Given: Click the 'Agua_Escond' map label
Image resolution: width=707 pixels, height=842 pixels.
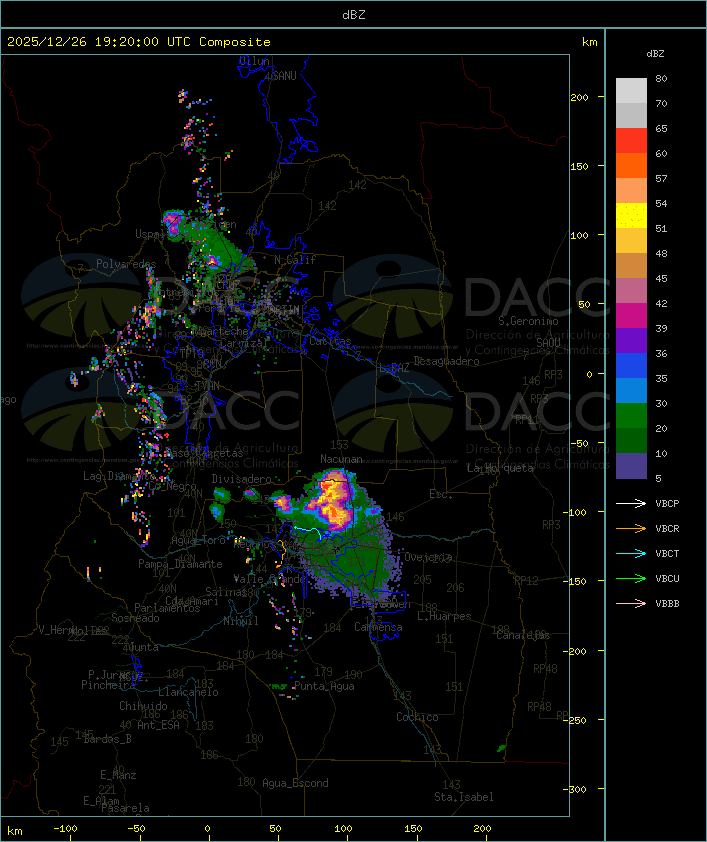Looking at the screenshot, I should click(x=295, y=783).
